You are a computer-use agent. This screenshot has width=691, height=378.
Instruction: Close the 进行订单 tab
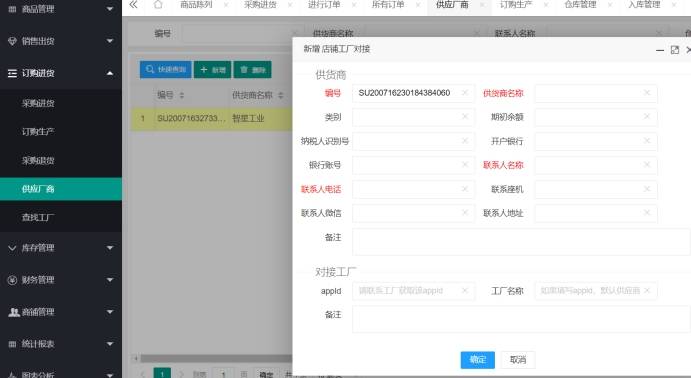[x=354, y=5]
